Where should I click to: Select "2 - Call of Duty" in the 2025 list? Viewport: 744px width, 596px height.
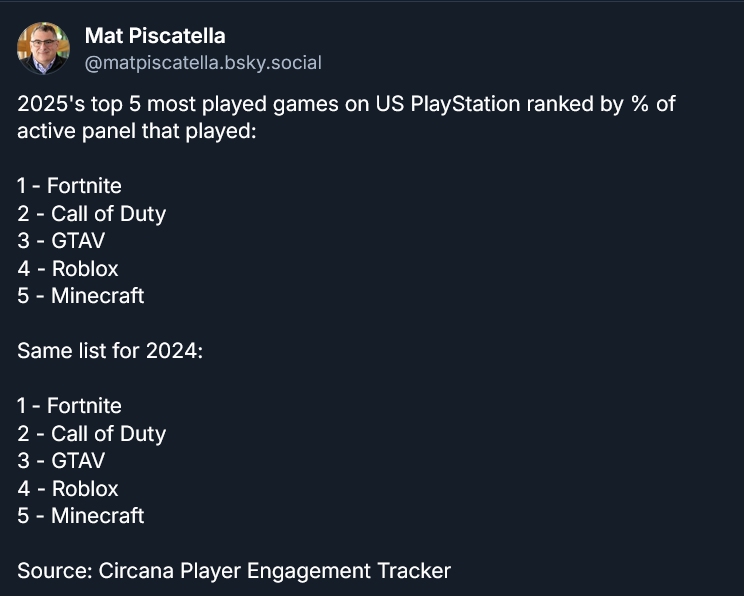[91, 214]
